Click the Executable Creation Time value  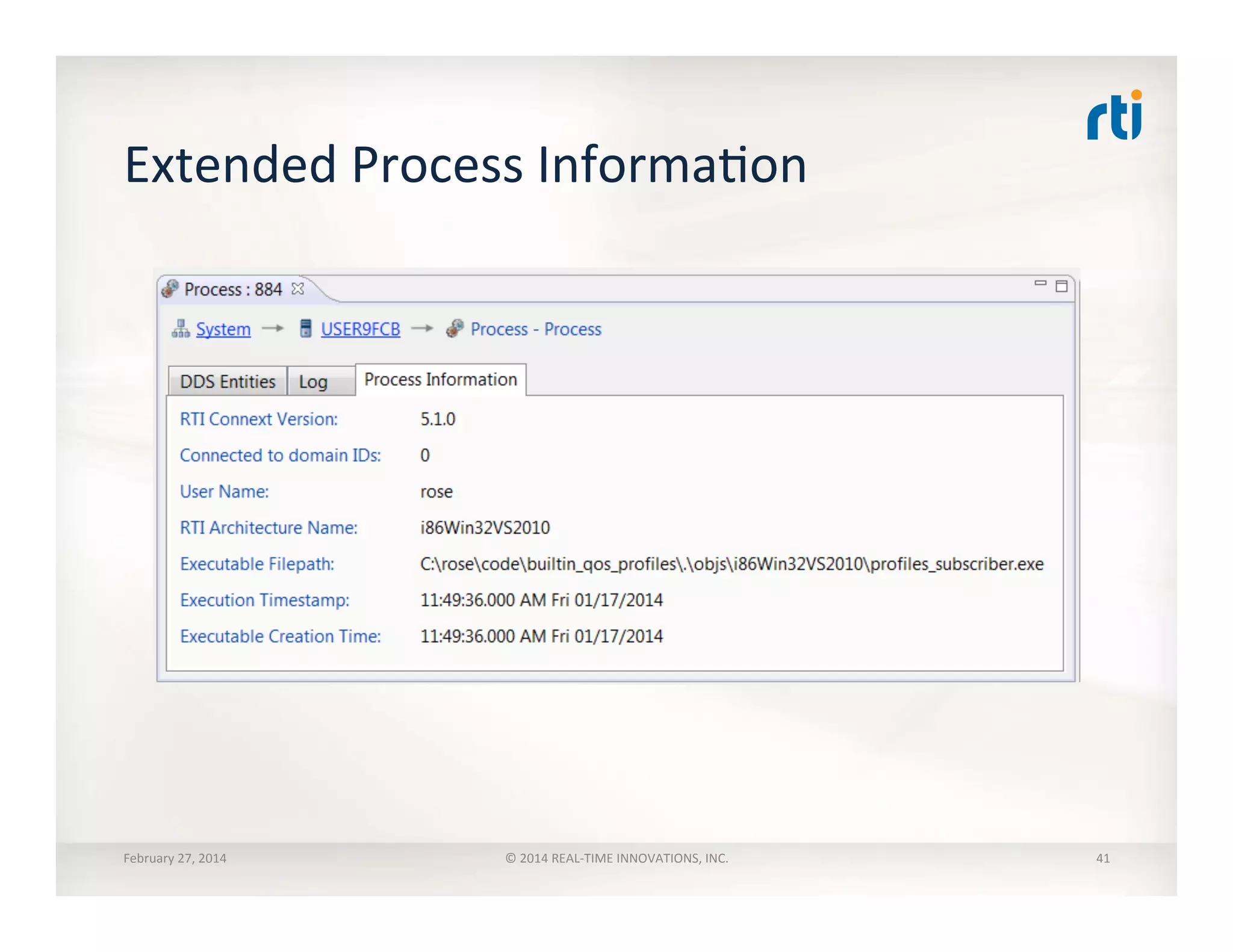pyautogui.click(x=542, y=636)
